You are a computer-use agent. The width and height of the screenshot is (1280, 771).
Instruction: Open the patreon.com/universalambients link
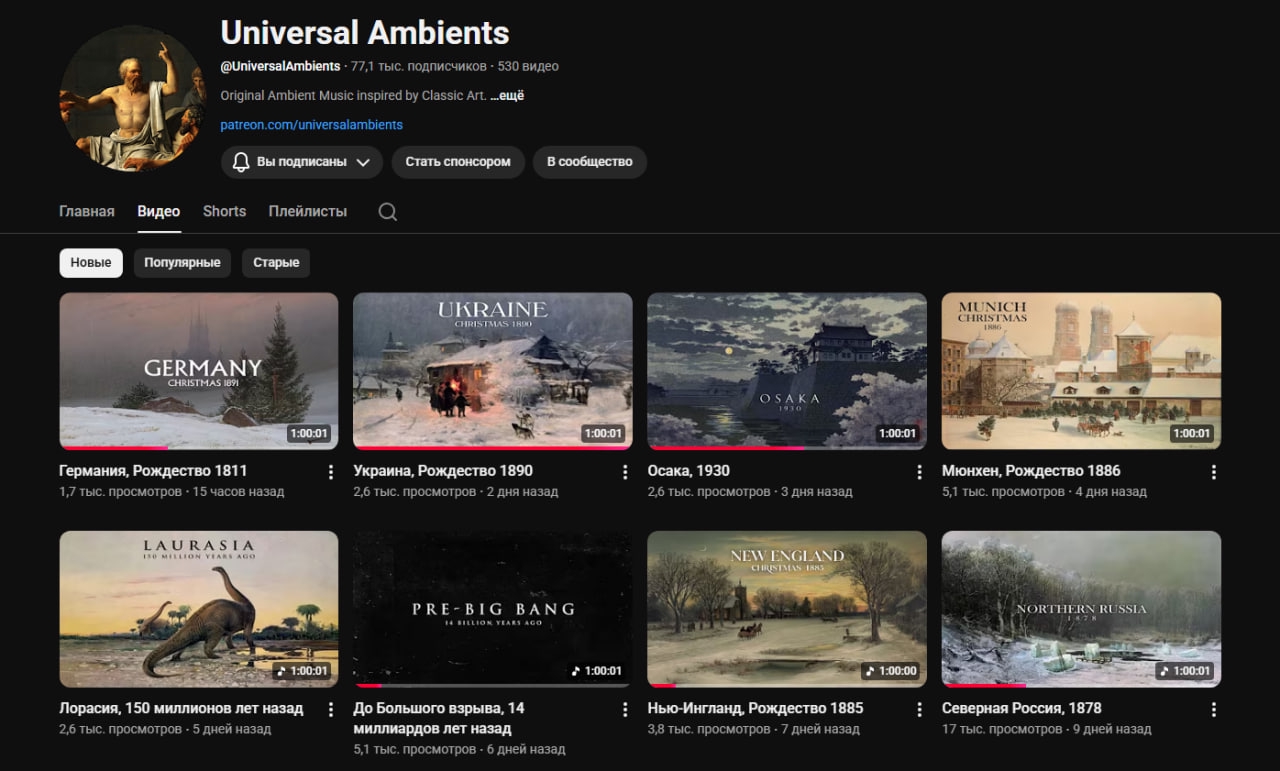click(312, 125)
